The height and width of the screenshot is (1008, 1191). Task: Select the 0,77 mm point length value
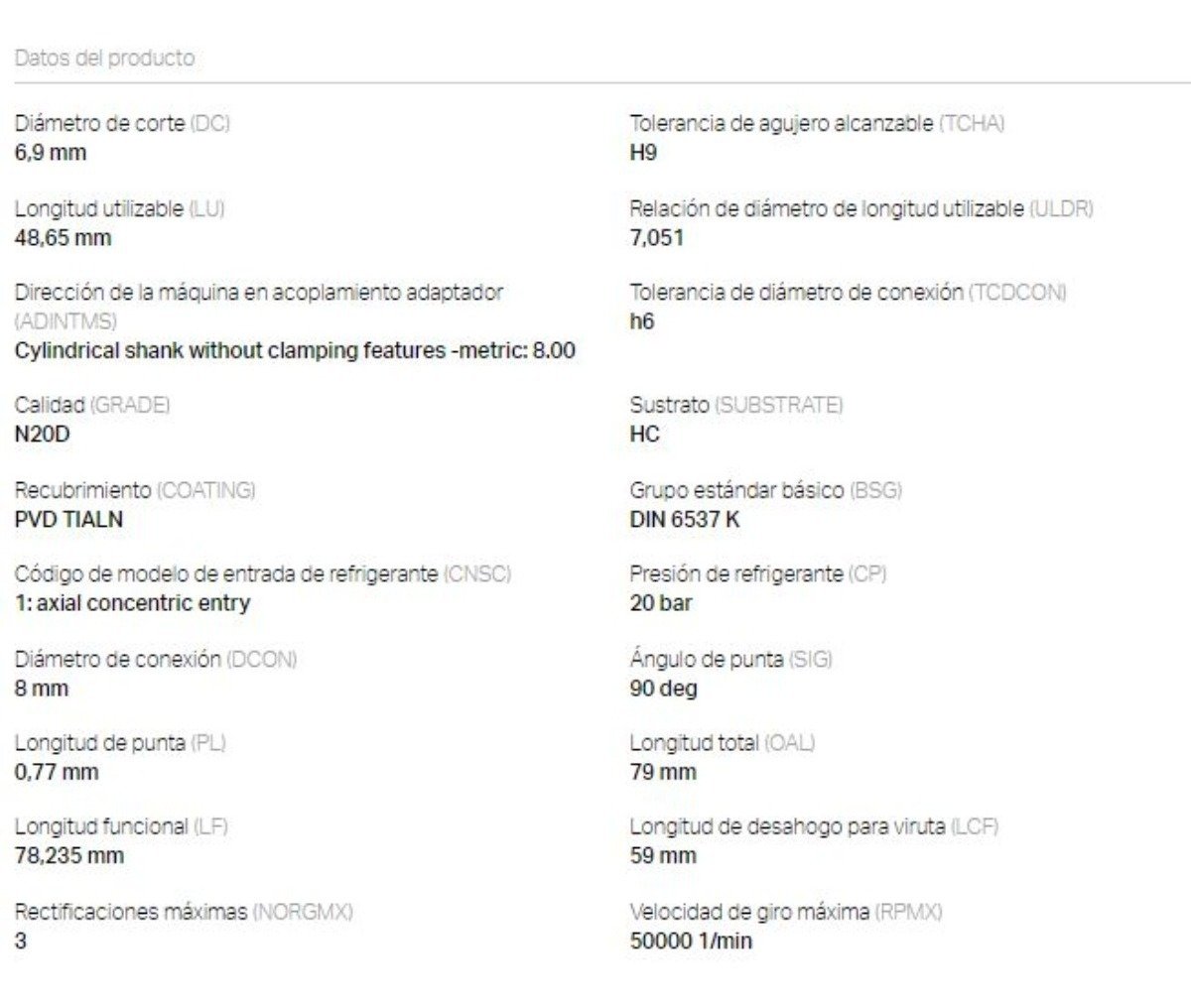pos(57,772)
